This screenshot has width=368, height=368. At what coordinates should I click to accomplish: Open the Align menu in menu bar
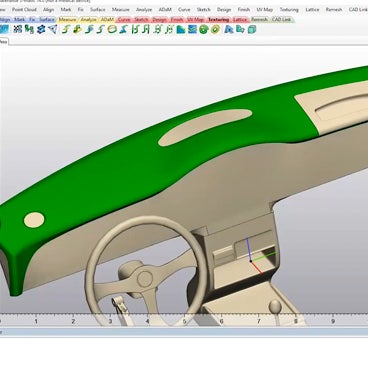coord(48,9)
